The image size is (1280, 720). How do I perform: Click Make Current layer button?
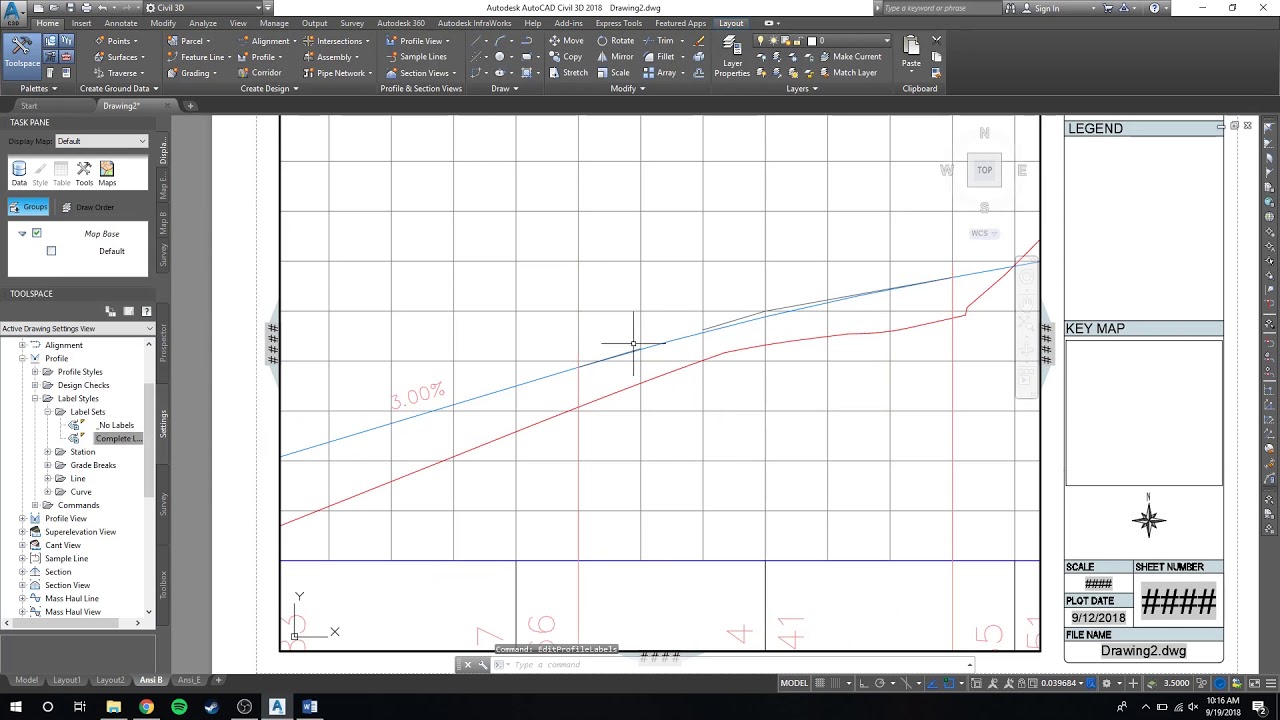pos(849,57)
